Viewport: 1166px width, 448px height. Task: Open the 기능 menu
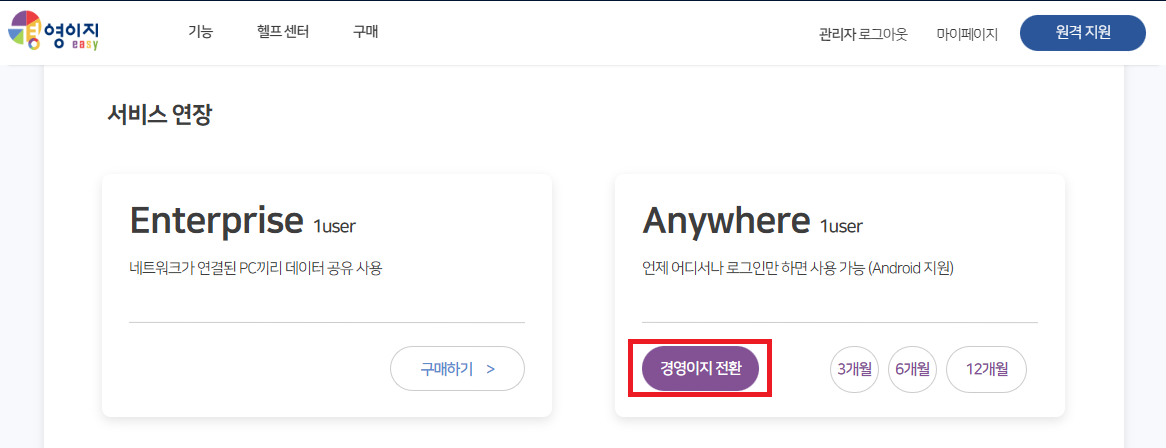tap(200, 32)
